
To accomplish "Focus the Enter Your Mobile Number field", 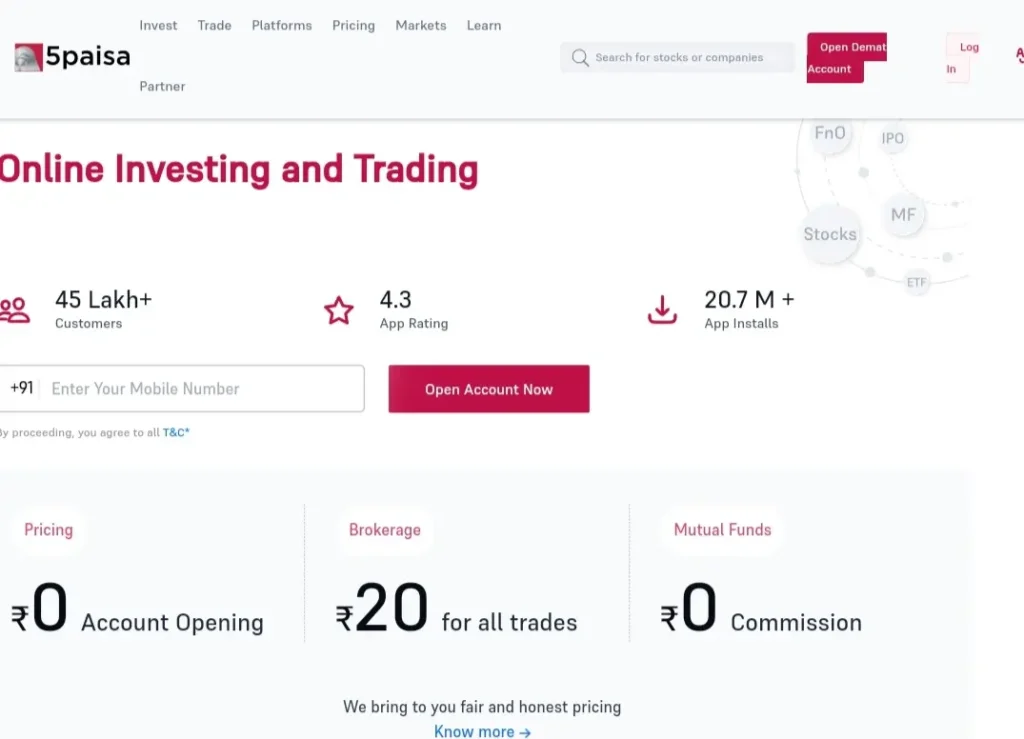I will click(200, 389).
